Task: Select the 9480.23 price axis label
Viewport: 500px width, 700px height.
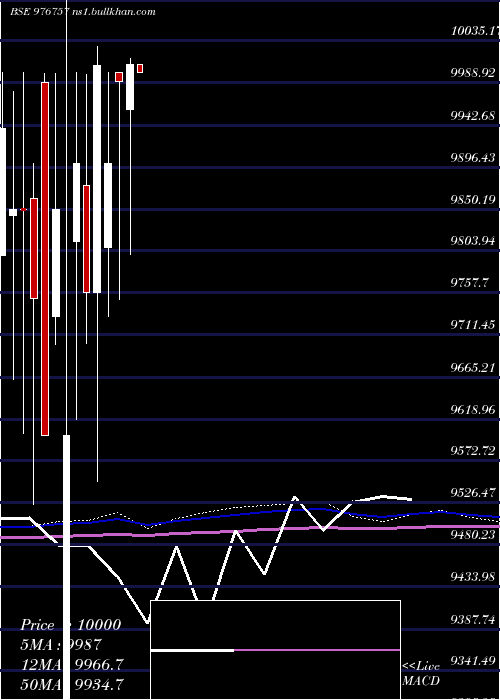Action: (x=473, y=535)
